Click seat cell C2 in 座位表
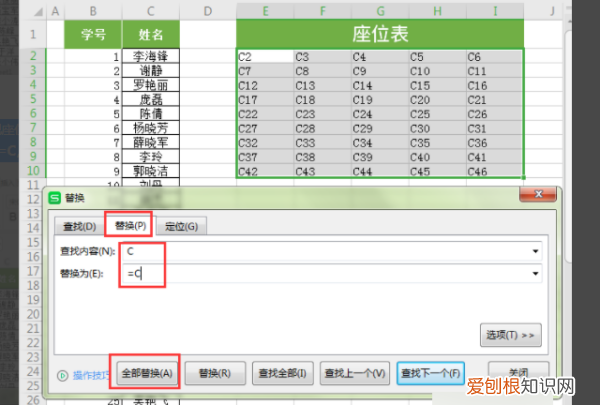 tap(265, 57)
